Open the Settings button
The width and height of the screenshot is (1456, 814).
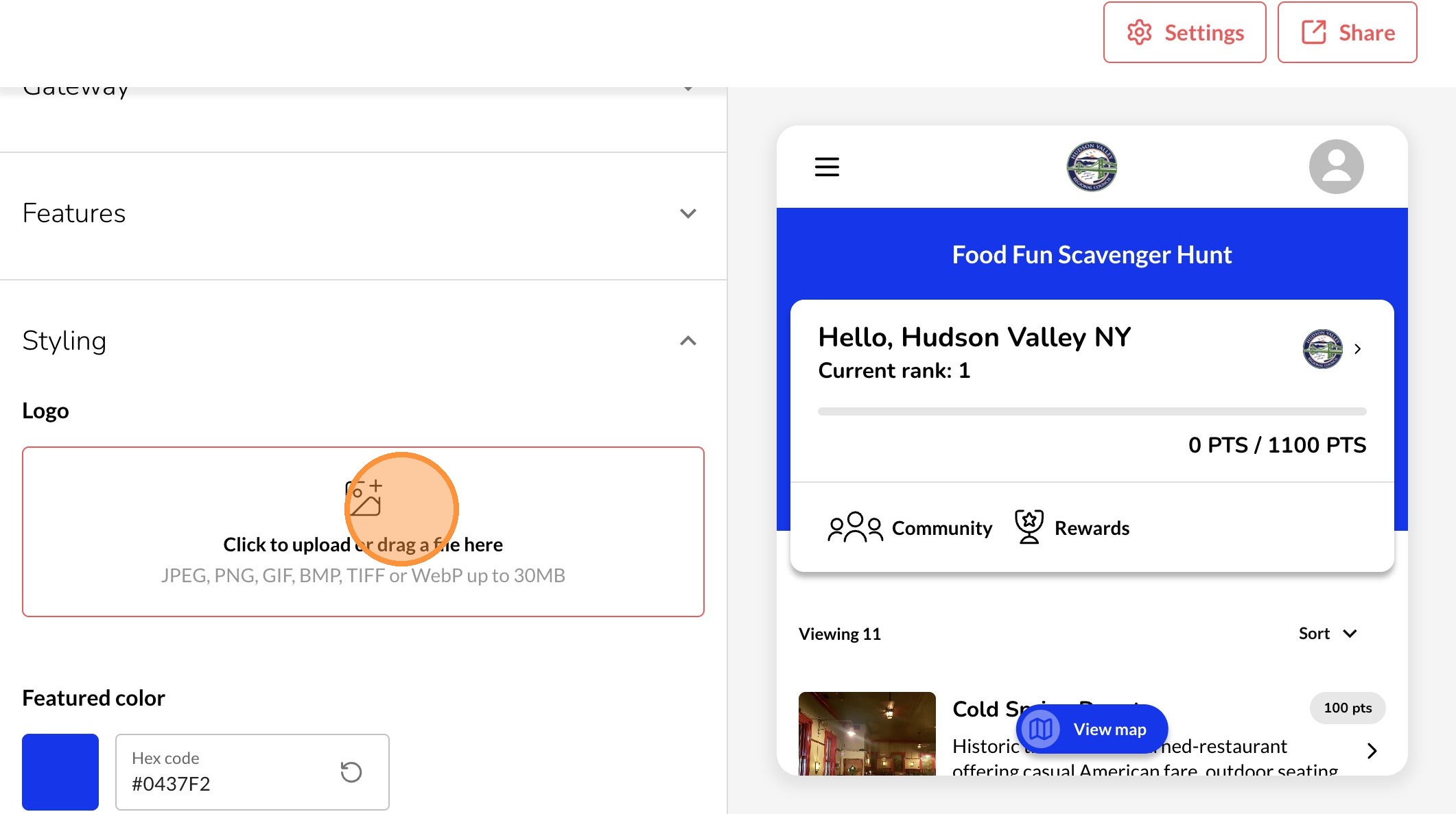[1184, 32]
